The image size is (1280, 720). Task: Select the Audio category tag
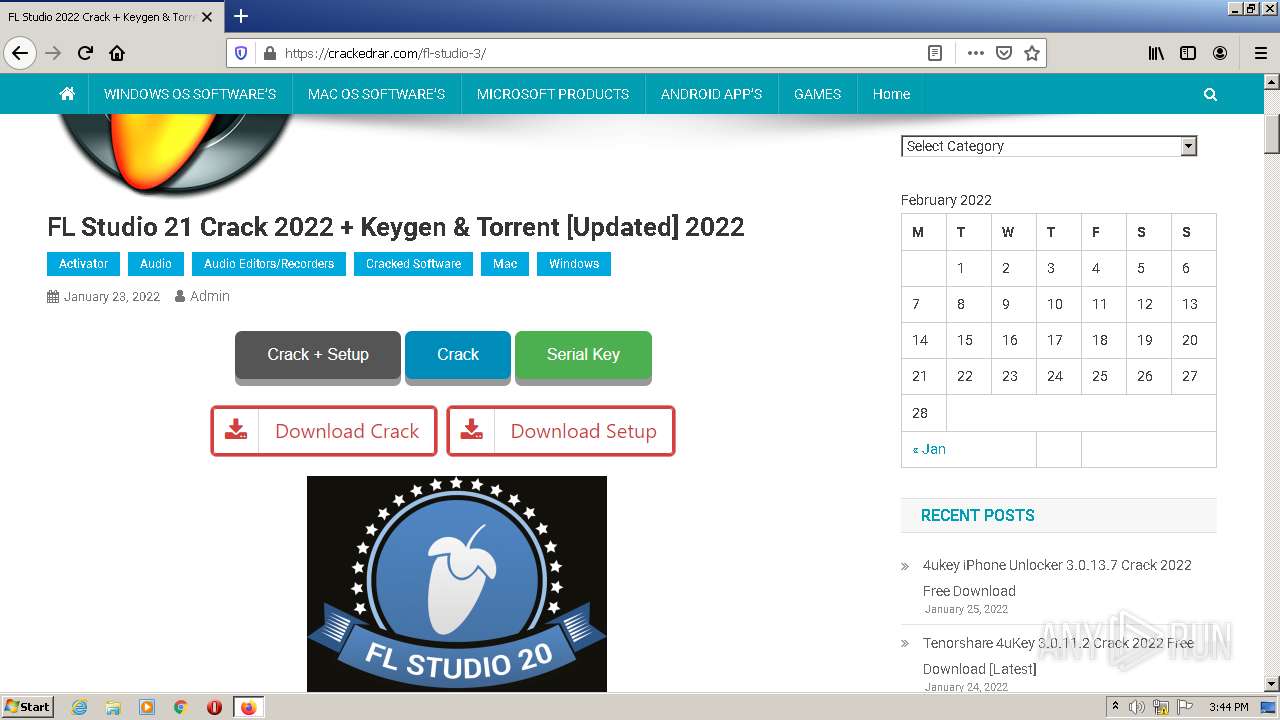pos(156,264)
